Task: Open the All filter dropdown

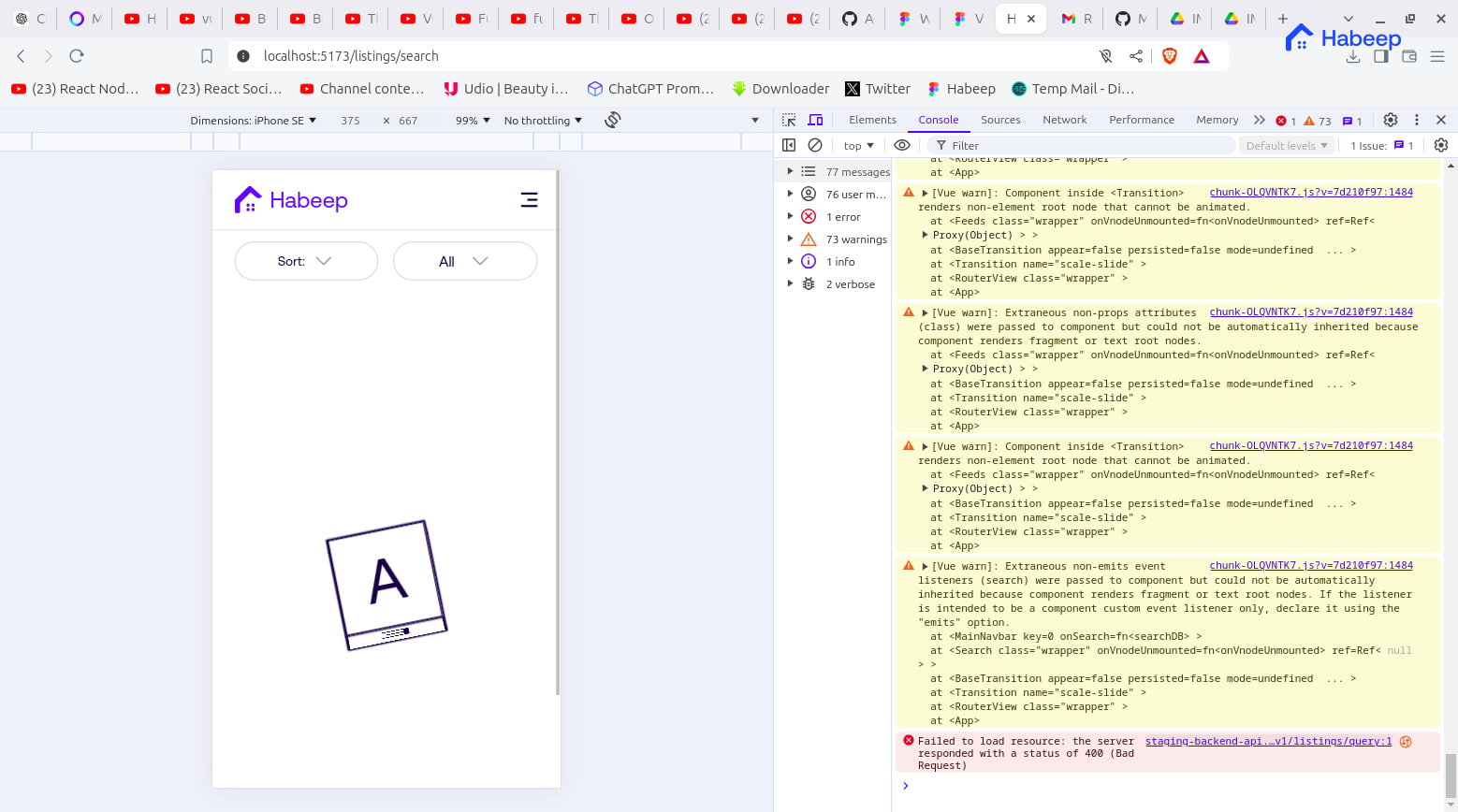Action: click(x=464, y=261)
